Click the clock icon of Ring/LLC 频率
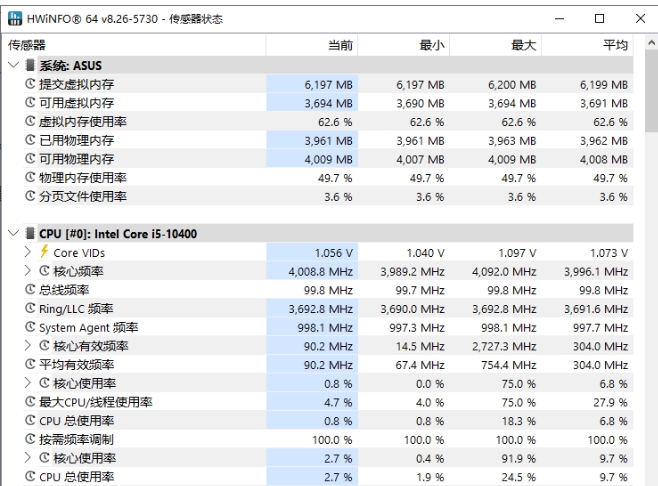Image resolution: width=658 pixels, height=486 pixels. click(30, 308)
